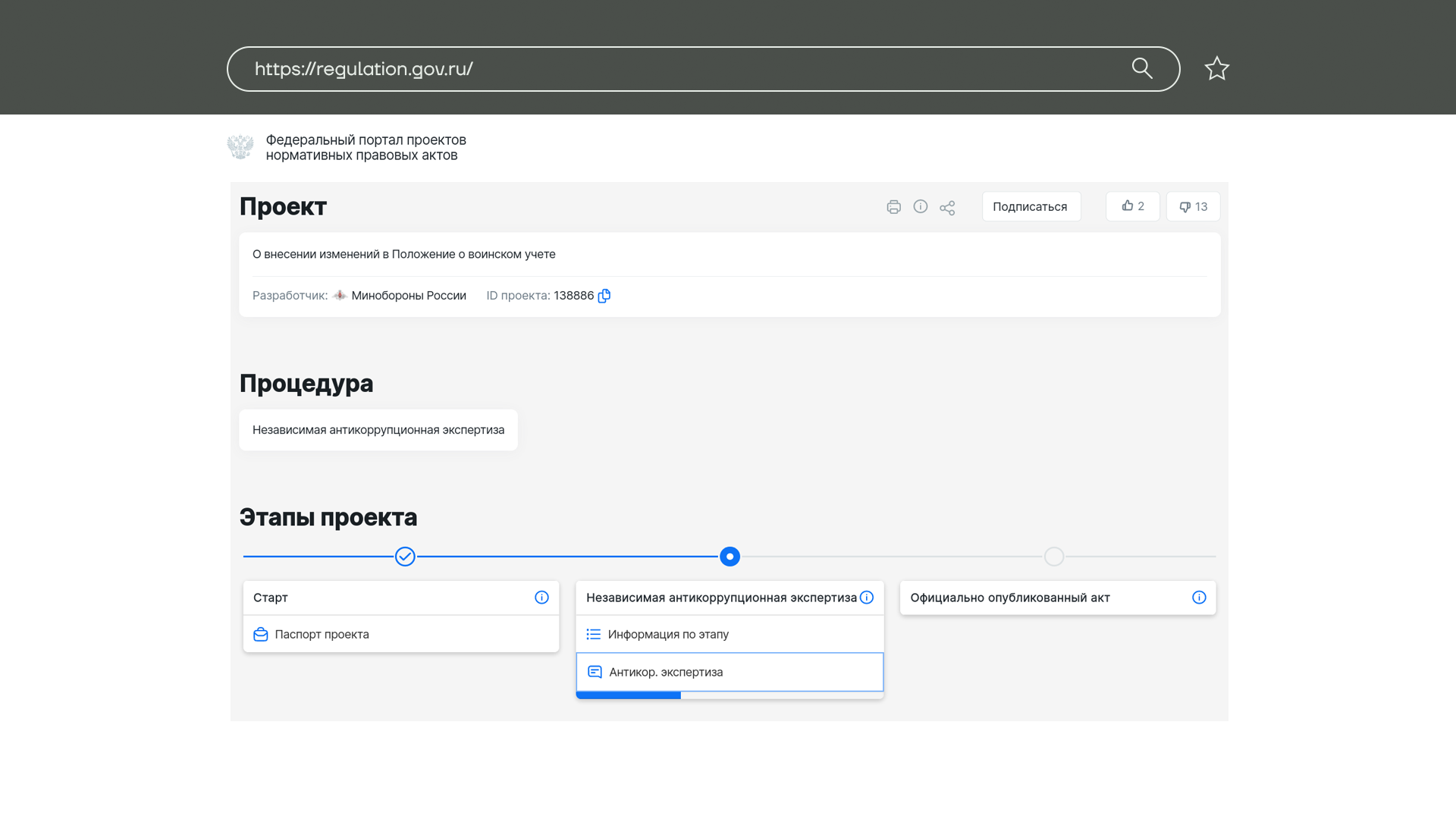Image resolution: width=1456 pixels, height=819 pixels.
Task: Show info for Независимая антикоррупционная экспертиза stage
Action: (x=867, y=598)
